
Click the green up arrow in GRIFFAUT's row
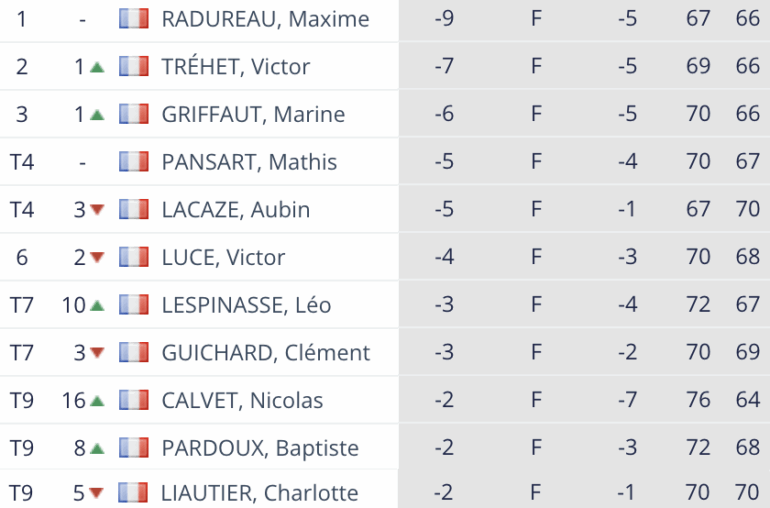point(97,115)
